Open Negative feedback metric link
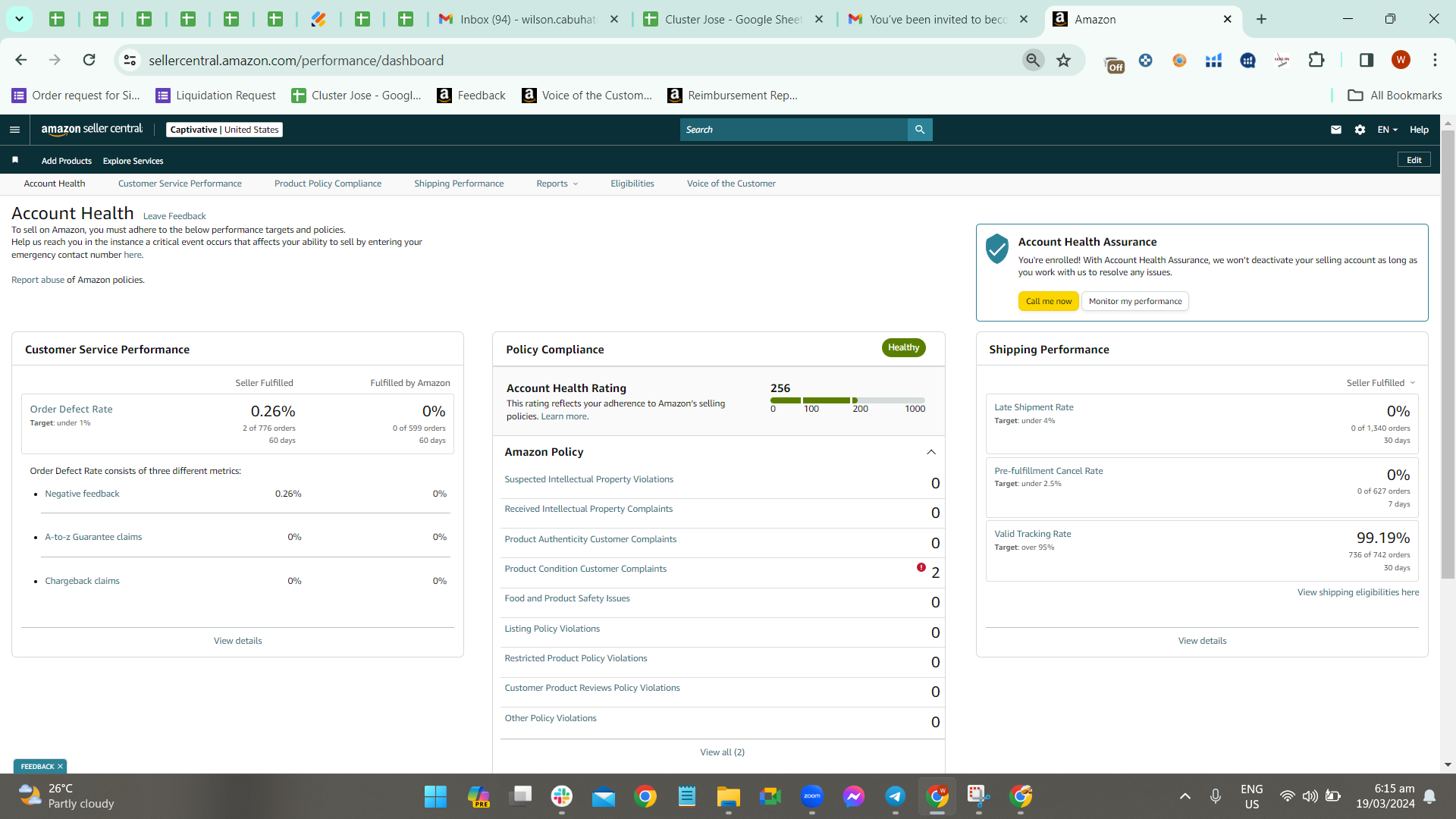This screenshot has height=819, width=1456. click(x=82, y=494)
